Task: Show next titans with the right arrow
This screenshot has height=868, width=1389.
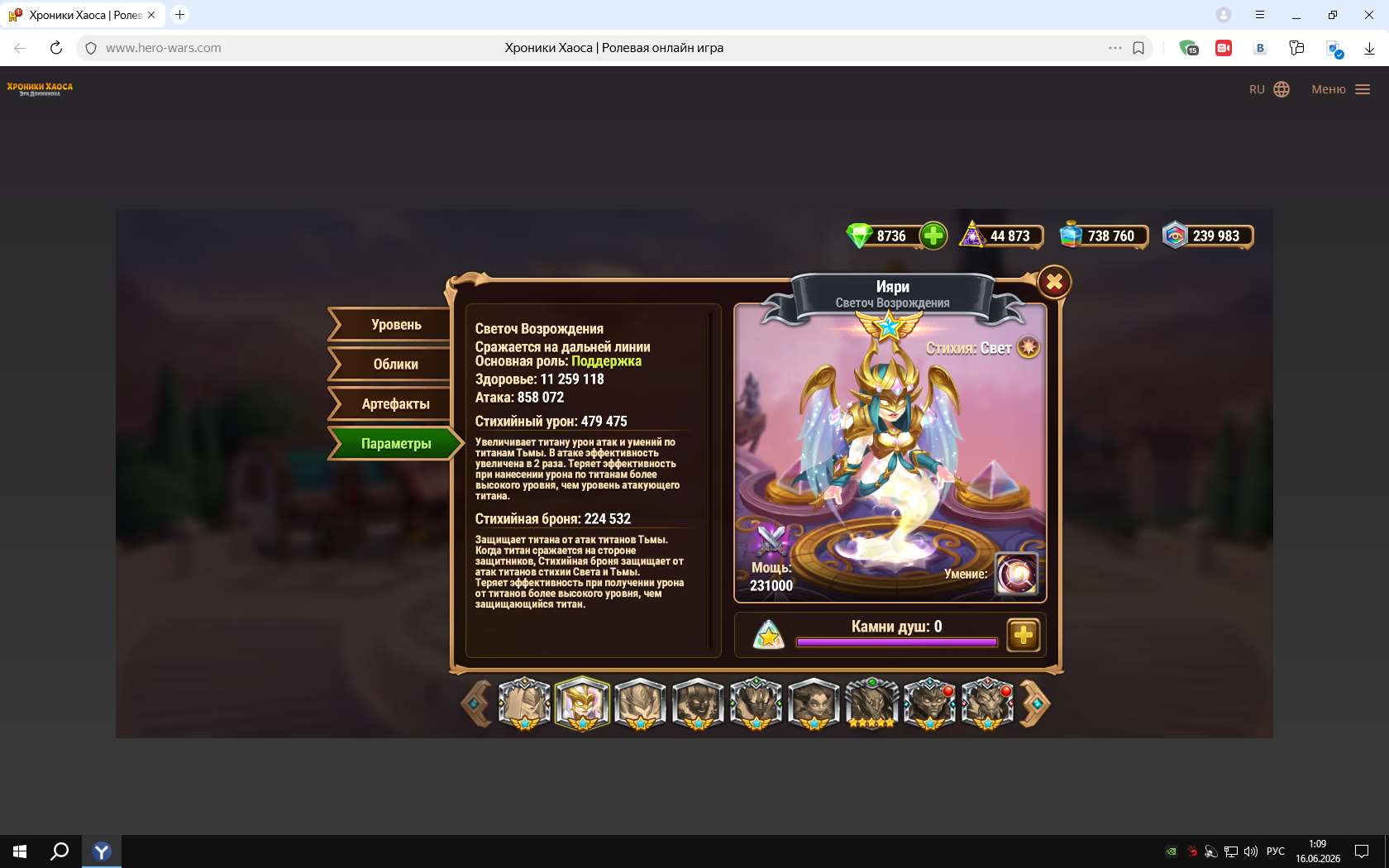Action: tap(1035, 703)
